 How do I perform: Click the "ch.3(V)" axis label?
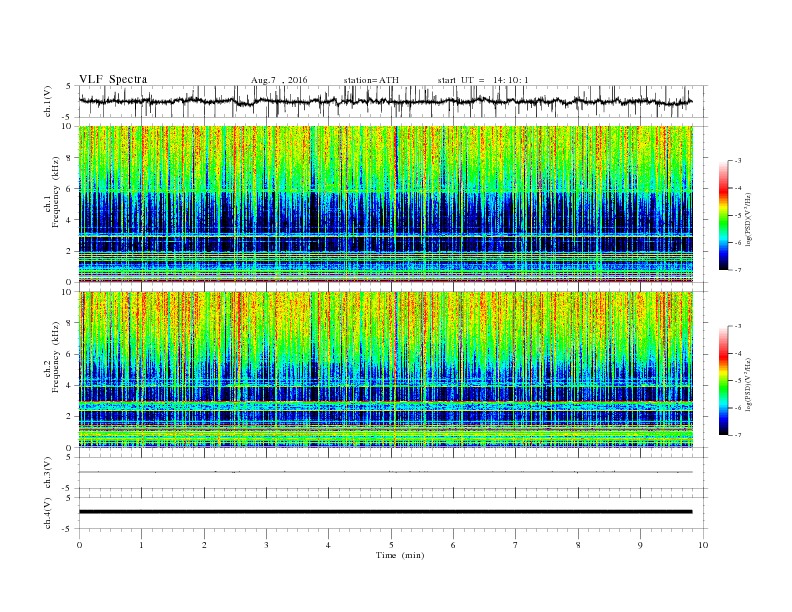pyautogui.click(x=48, y=473)
